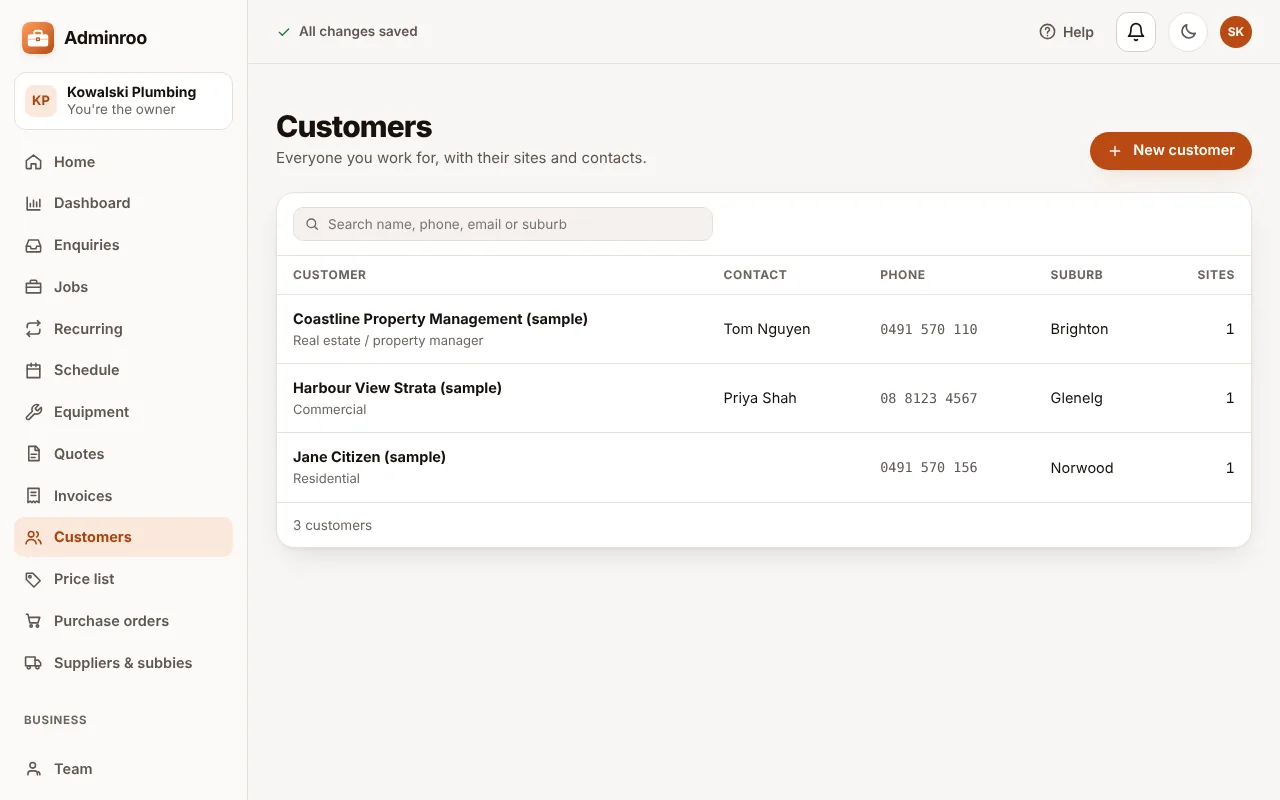Click the New customer button
This screenshot has height=800, width=1280.
click(x=1171, y=151)
